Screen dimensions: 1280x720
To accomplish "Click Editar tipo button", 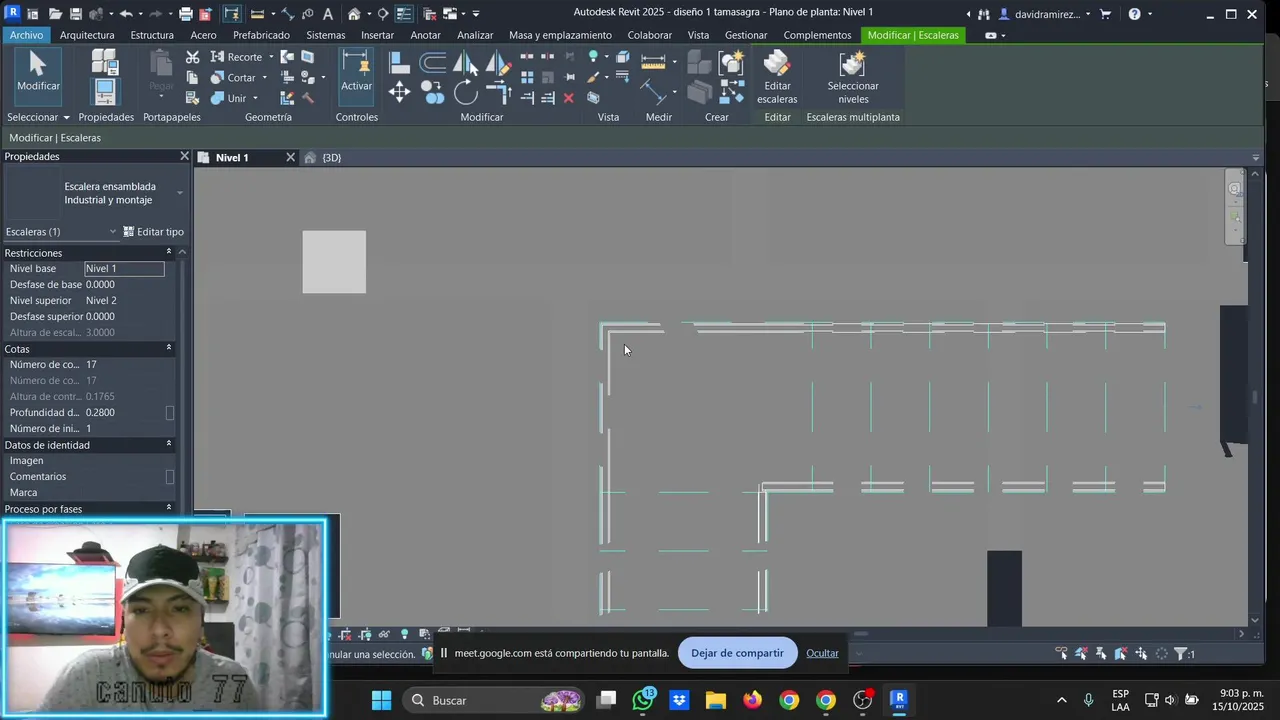I will coord(153,232).
